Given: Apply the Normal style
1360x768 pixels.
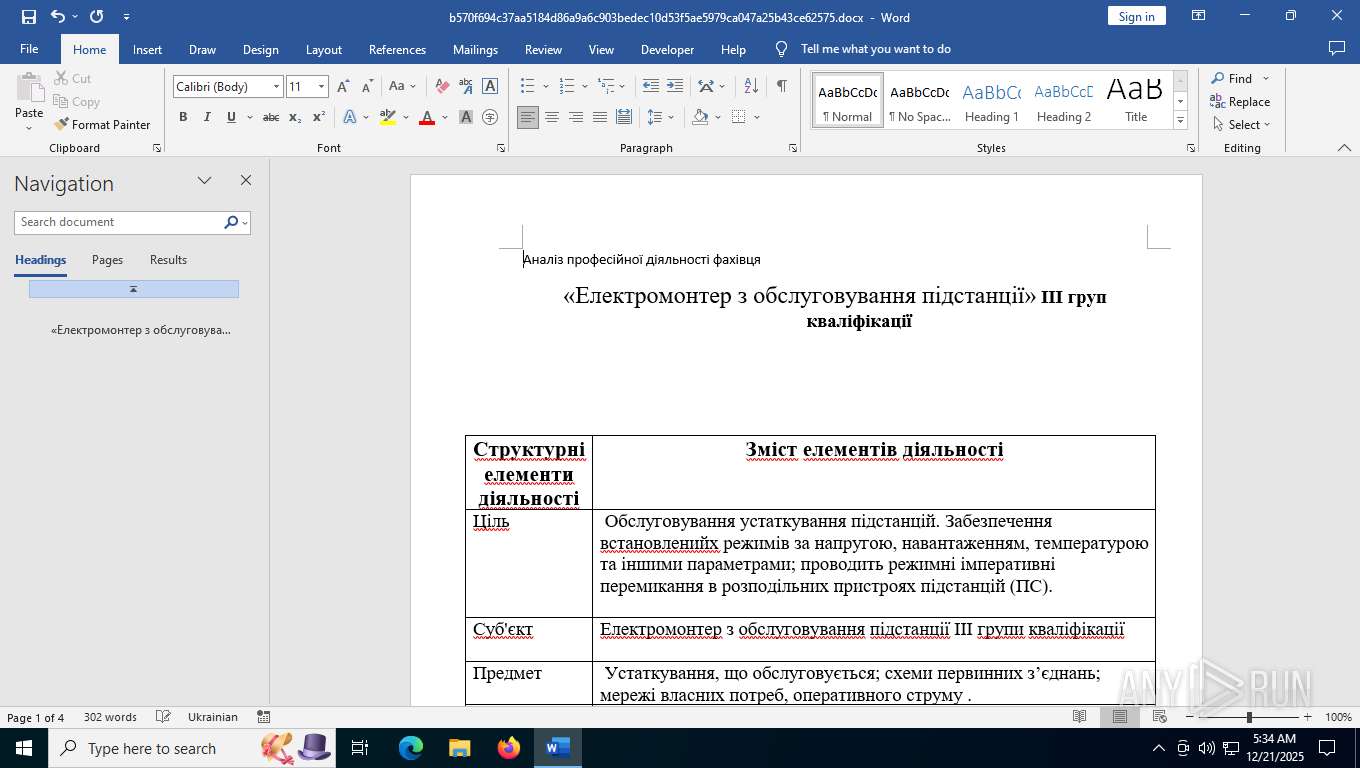Looking at the screenshot, I should coord(847,100).
